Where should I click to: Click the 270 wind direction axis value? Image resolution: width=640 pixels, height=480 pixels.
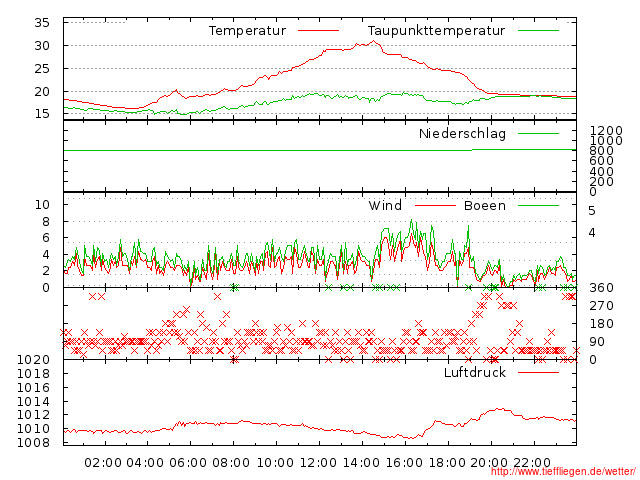[x=601, y=306]
